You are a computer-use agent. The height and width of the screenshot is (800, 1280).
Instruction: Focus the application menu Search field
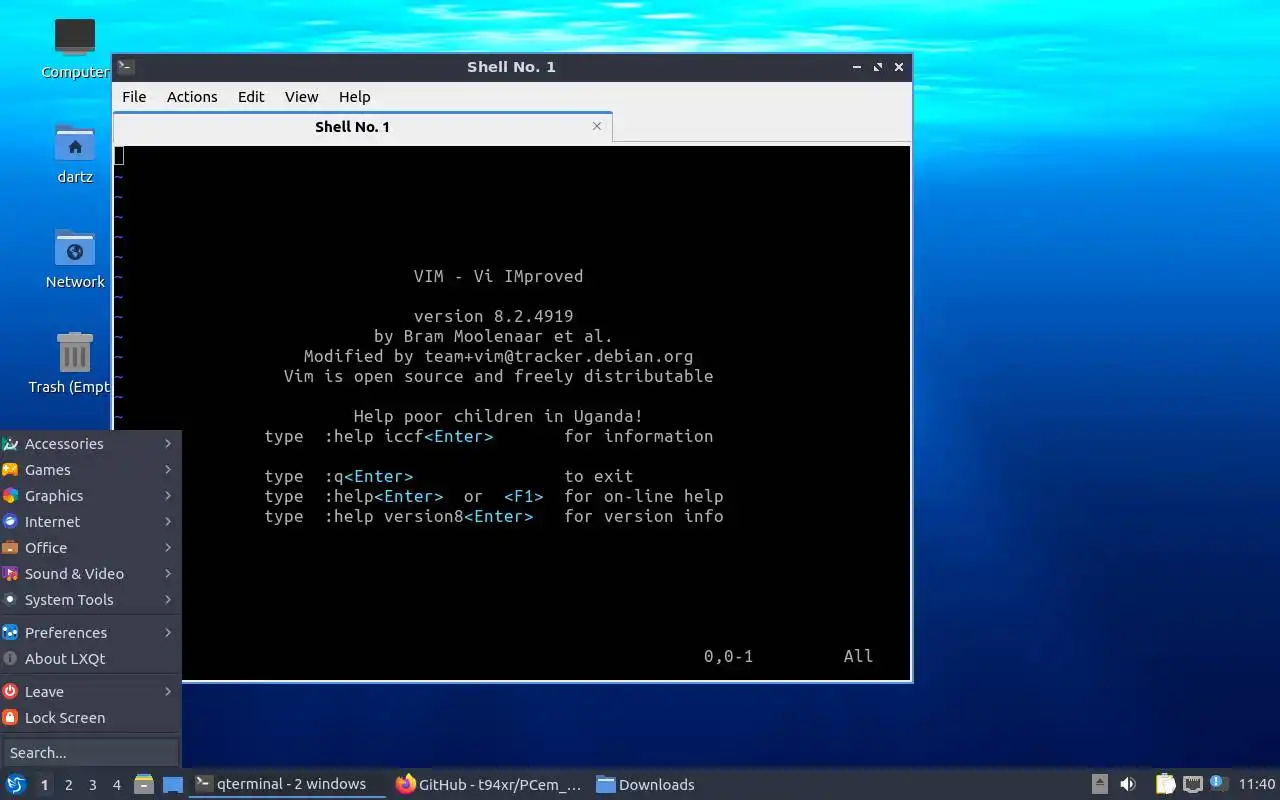point(90,753)
